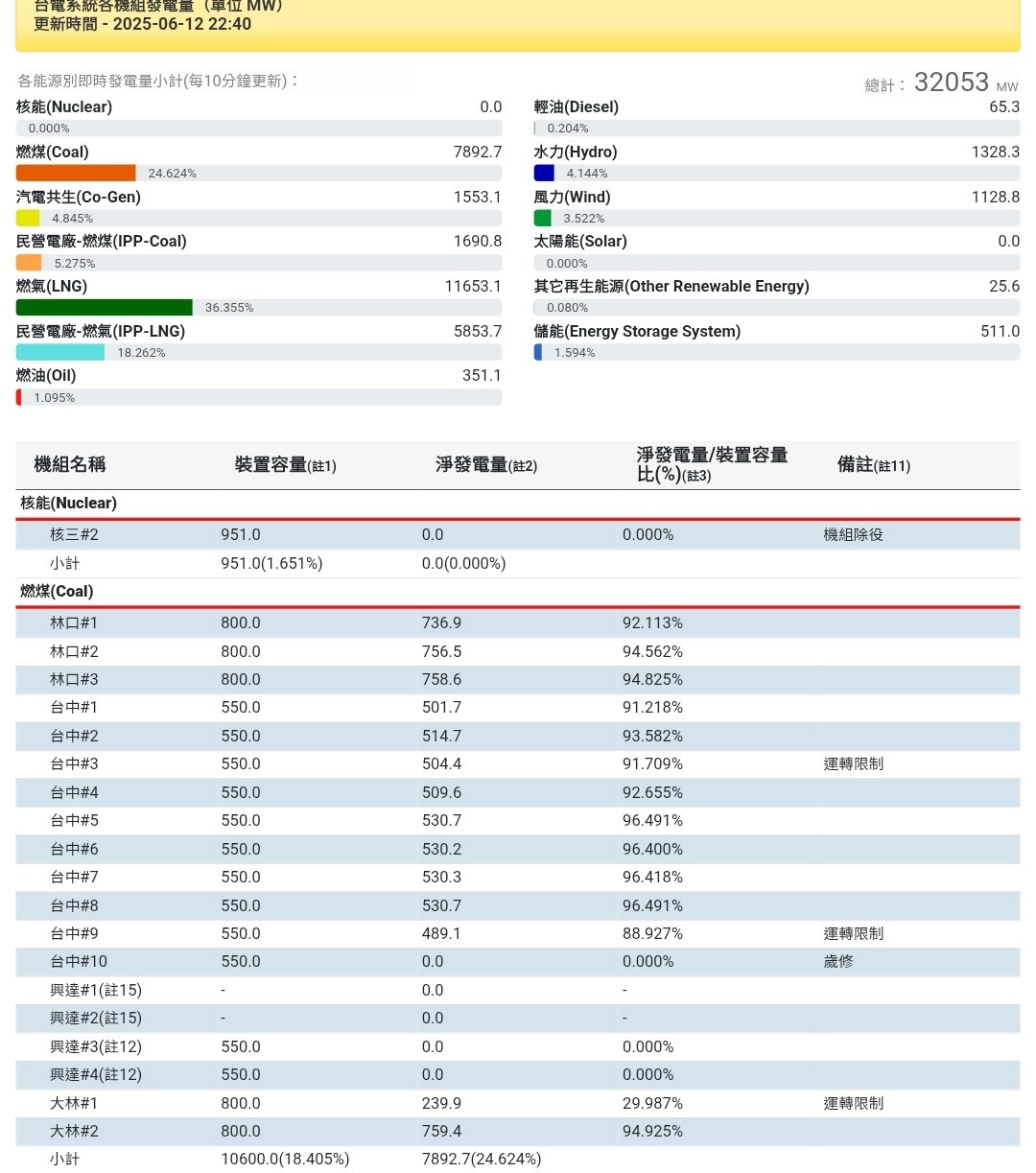Click the 興達#2(註15) unit name
The image size is (1036, 1173).
(x=96, y=1019)
